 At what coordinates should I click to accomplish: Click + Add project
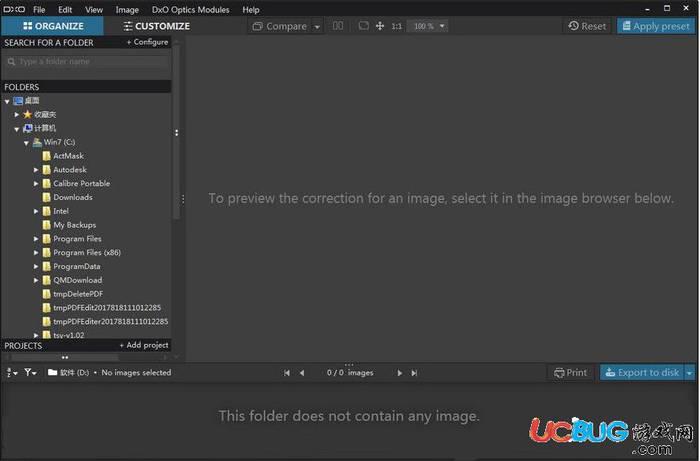[144, 345]
